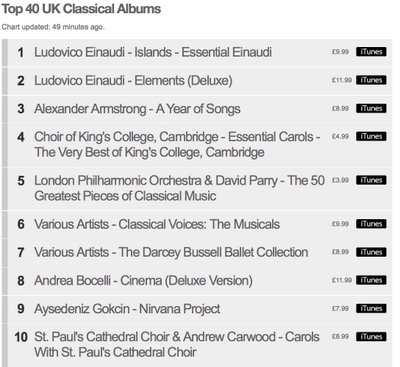Open Choir of King's College Essential Carols
The image size is (400, 367).
pyautogui.click(x=177, y=145)
